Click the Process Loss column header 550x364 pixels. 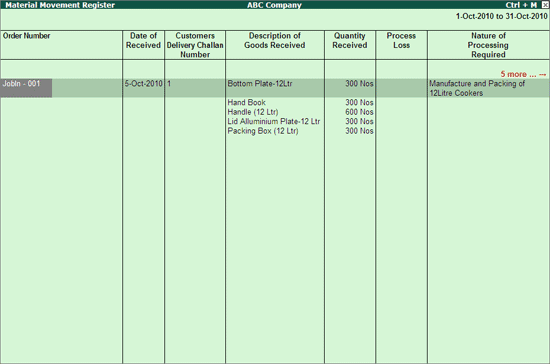pyautogui.click(x=401, y=40)
